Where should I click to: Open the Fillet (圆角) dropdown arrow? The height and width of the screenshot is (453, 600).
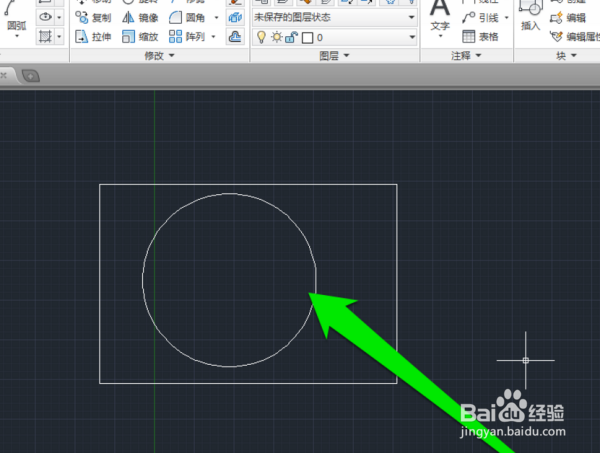(x=216, y=18)
